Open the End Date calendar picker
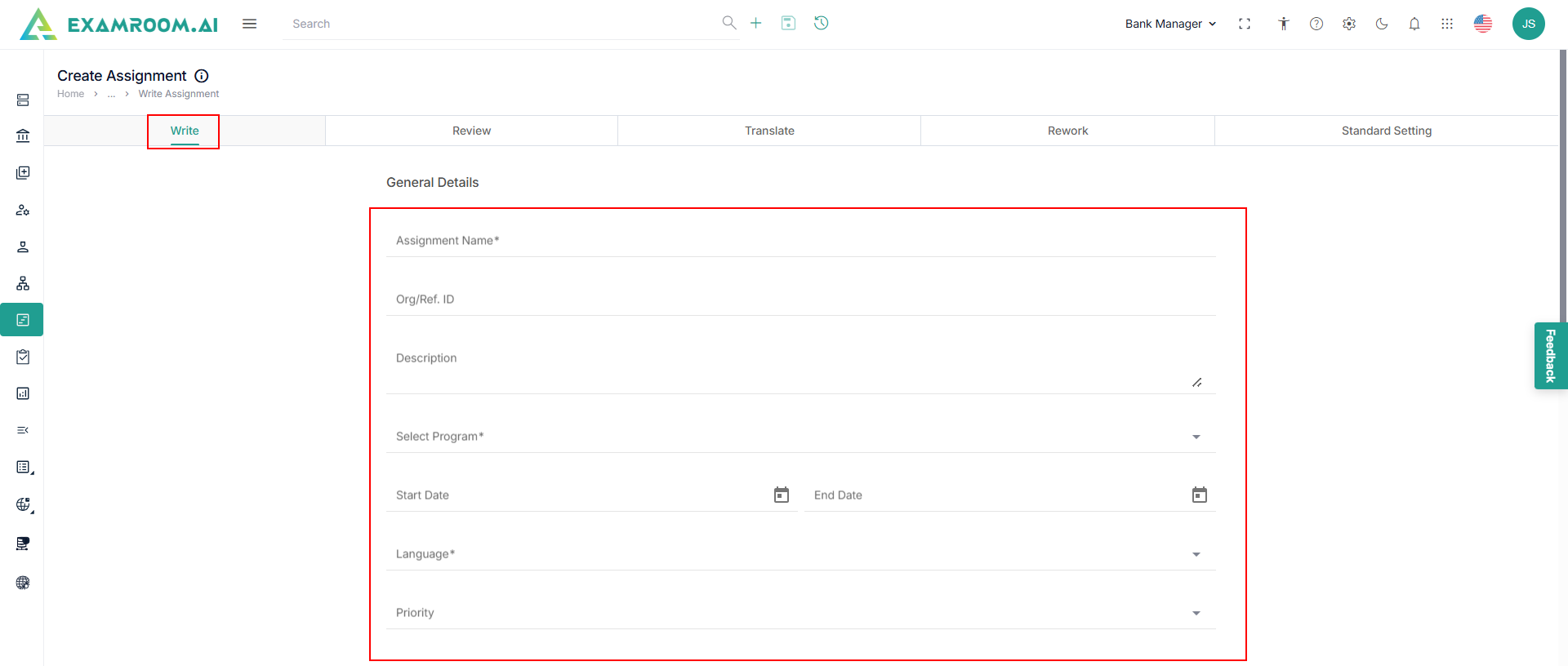This screenshot has height=666, width=1568. (1200, 495)
